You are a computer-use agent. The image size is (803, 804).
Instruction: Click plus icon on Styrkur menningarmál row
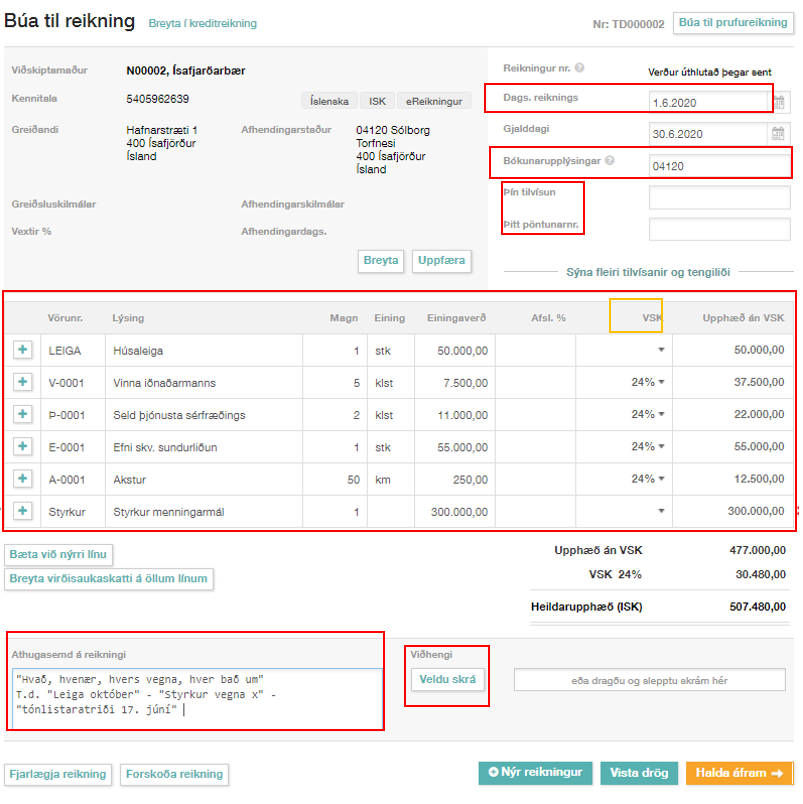pyautogui.click(x=22, y=511)
